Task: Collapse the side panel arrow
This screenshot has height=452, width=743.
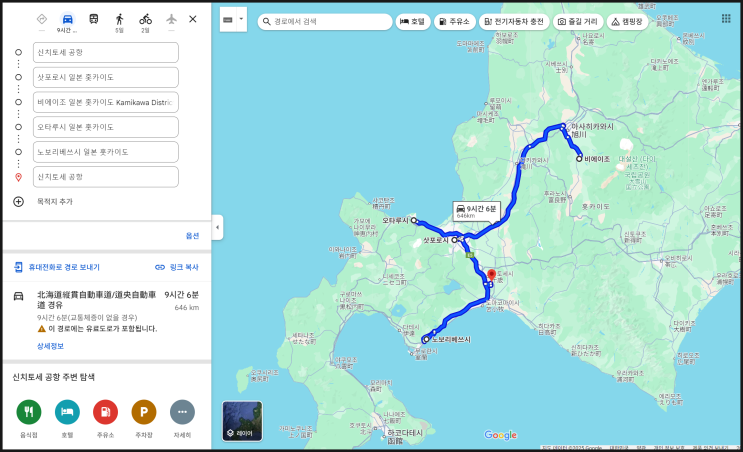Action: point(217,227)
